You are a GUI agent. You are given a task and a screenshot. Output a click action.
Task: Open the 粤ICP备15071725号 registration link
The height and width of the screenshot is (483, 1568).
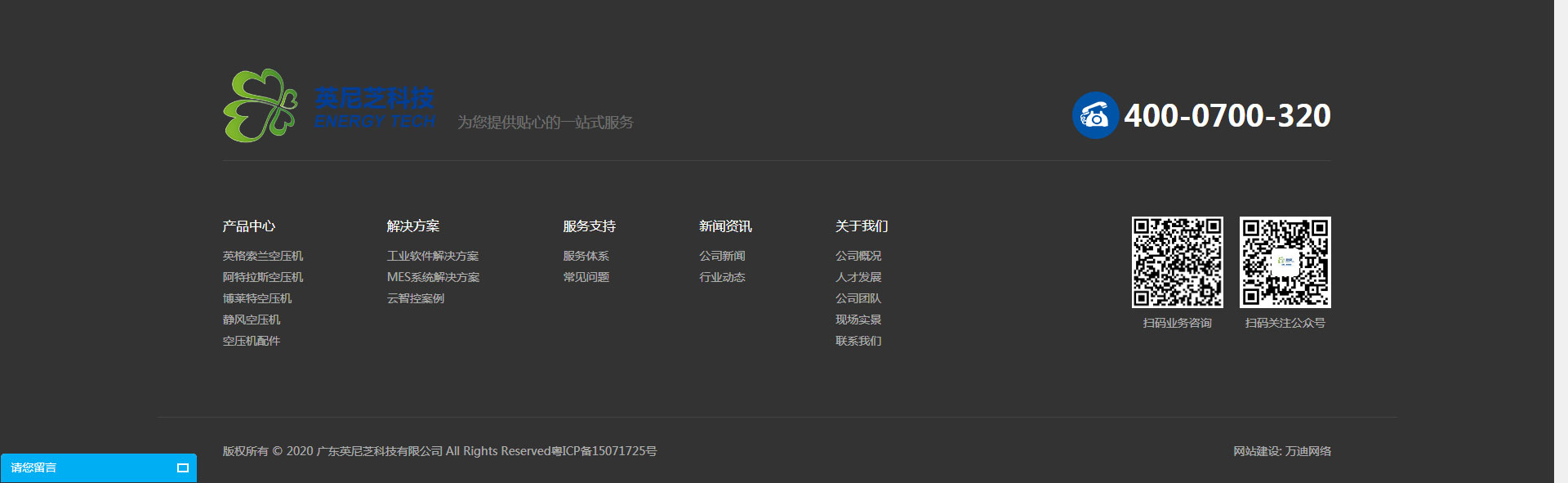604,451
